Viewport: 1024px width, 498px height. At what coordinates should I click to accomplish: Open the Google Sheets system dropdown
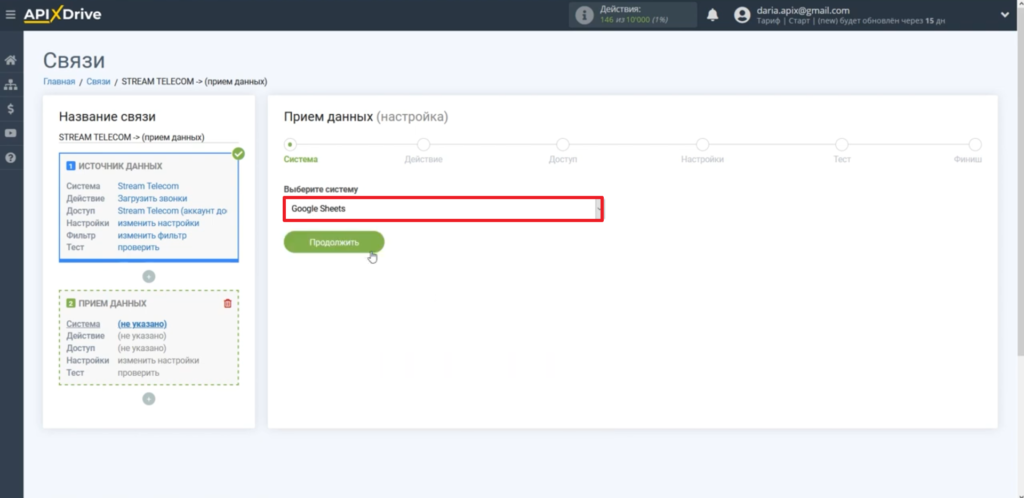443,209
